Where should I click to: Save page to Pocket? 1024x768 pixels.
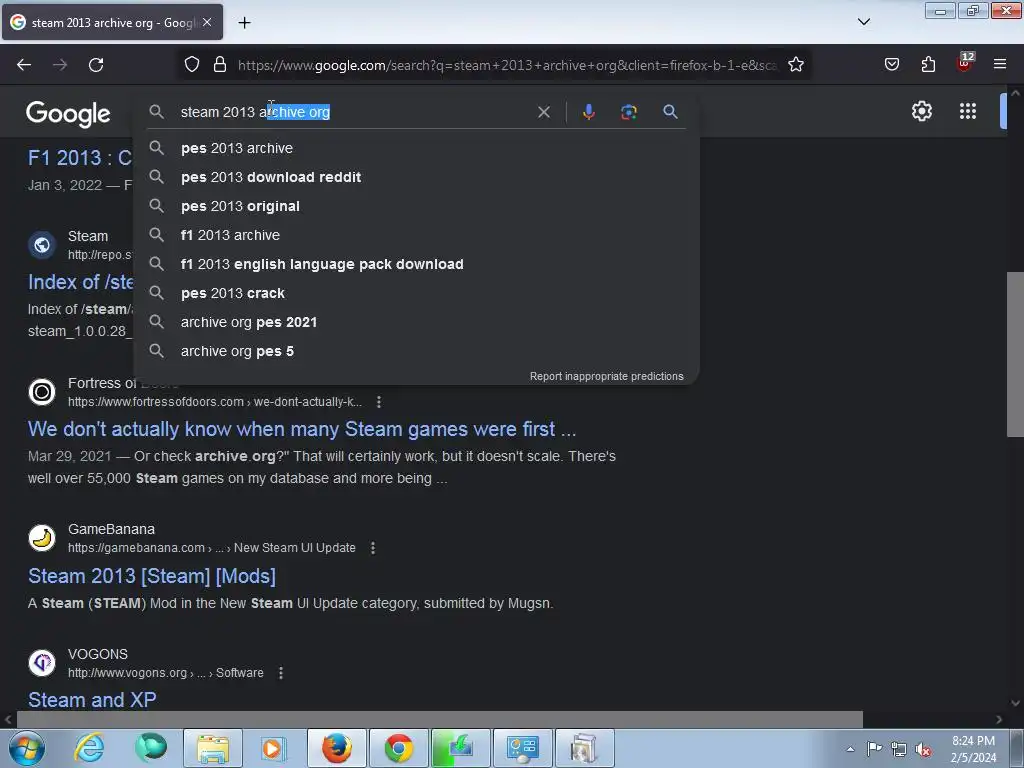[x=891, y=65]
